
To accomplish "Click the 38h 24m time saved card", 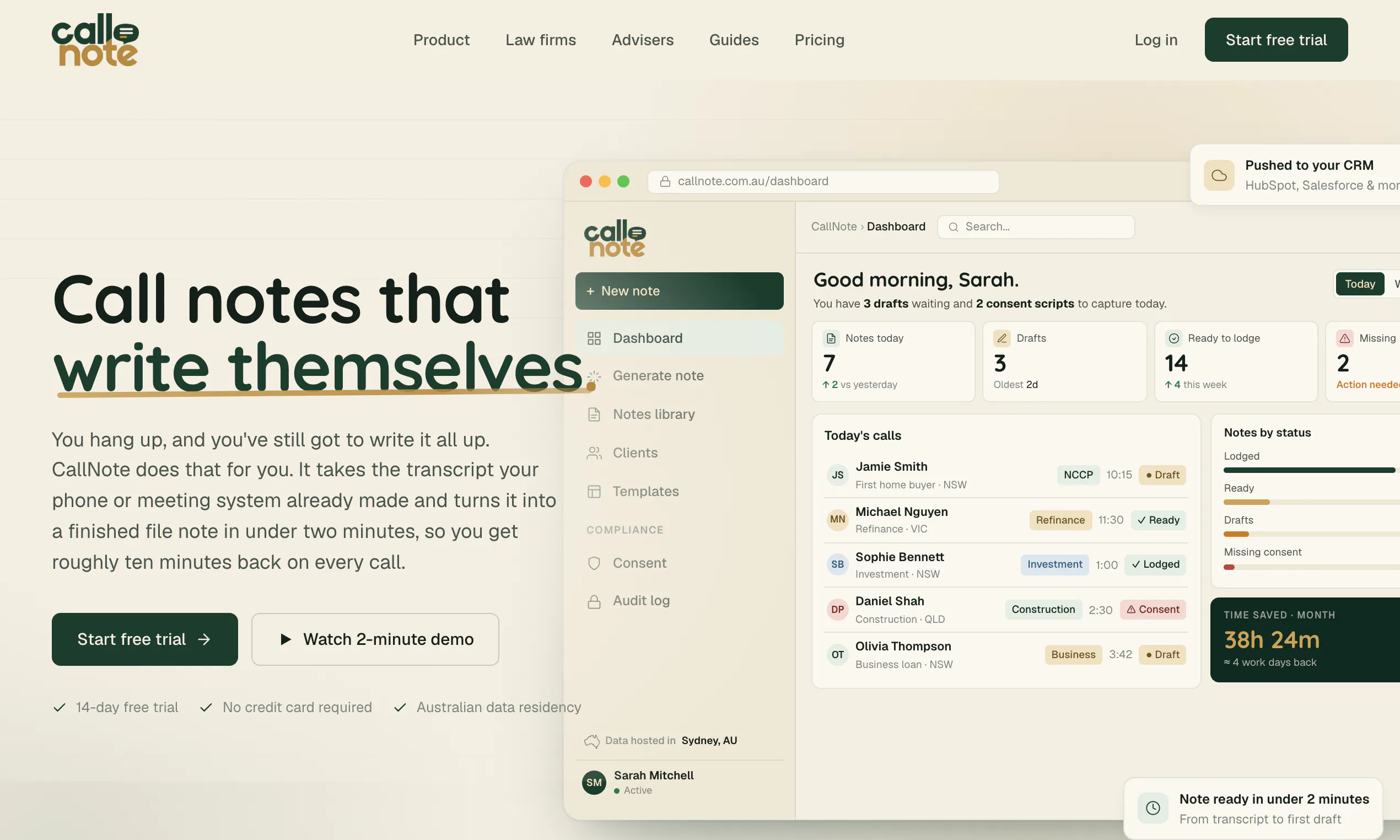I will 1305,640.
